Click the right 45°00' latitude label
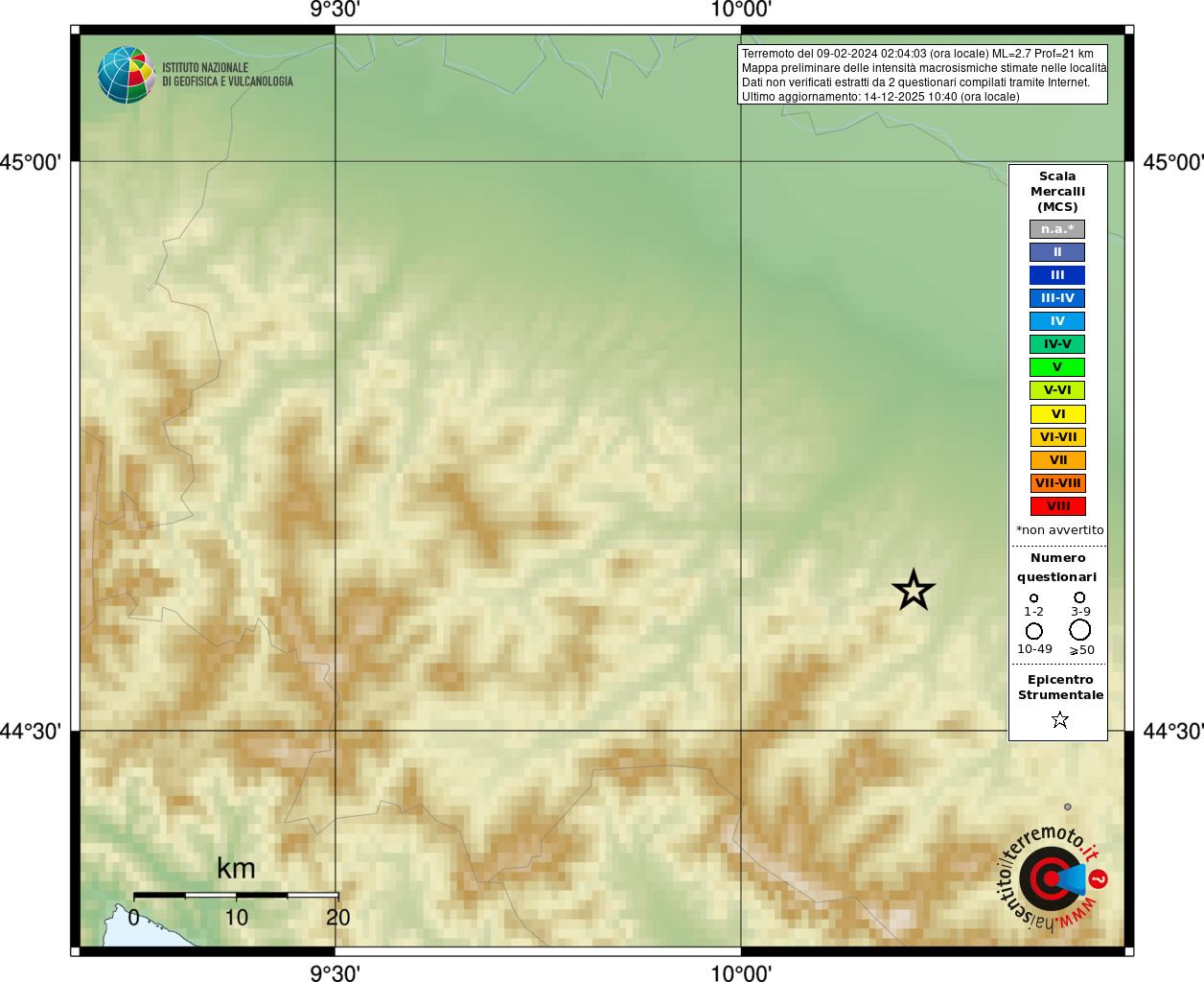The image size is (1204, 982). (1172, 162)
